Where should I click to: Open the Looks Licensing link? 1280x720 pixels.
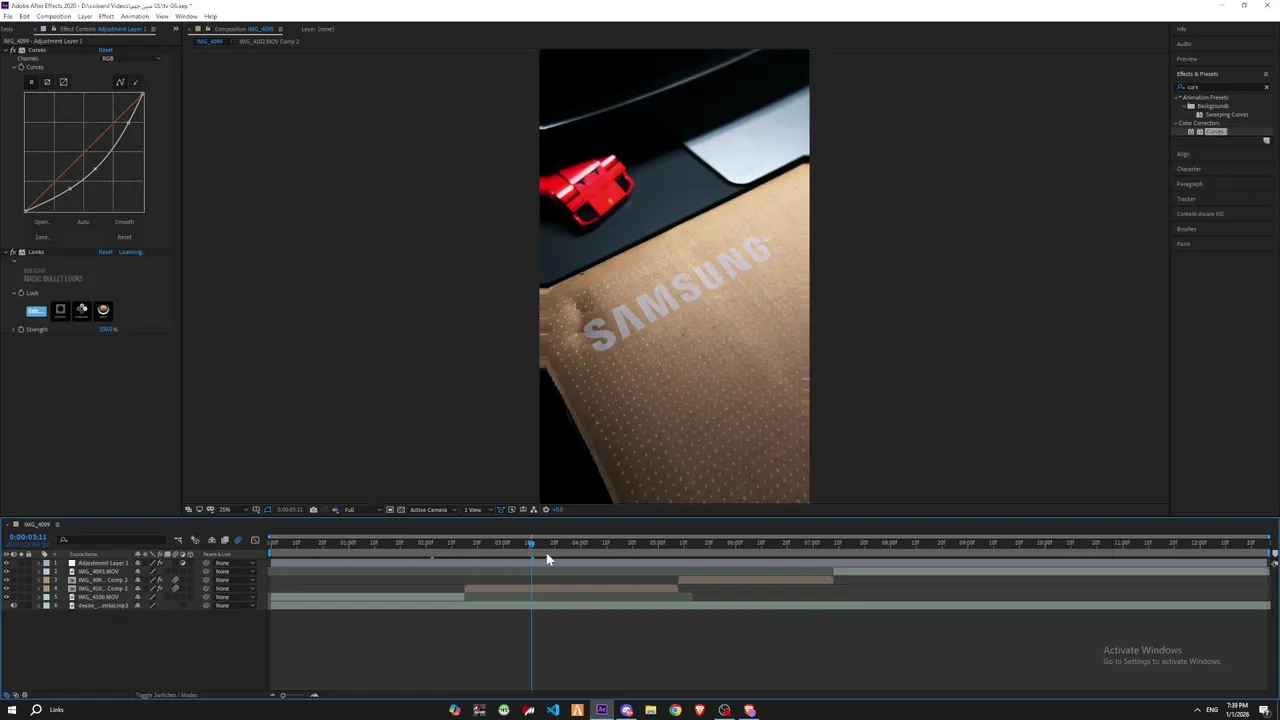click(x=131, y=252)
